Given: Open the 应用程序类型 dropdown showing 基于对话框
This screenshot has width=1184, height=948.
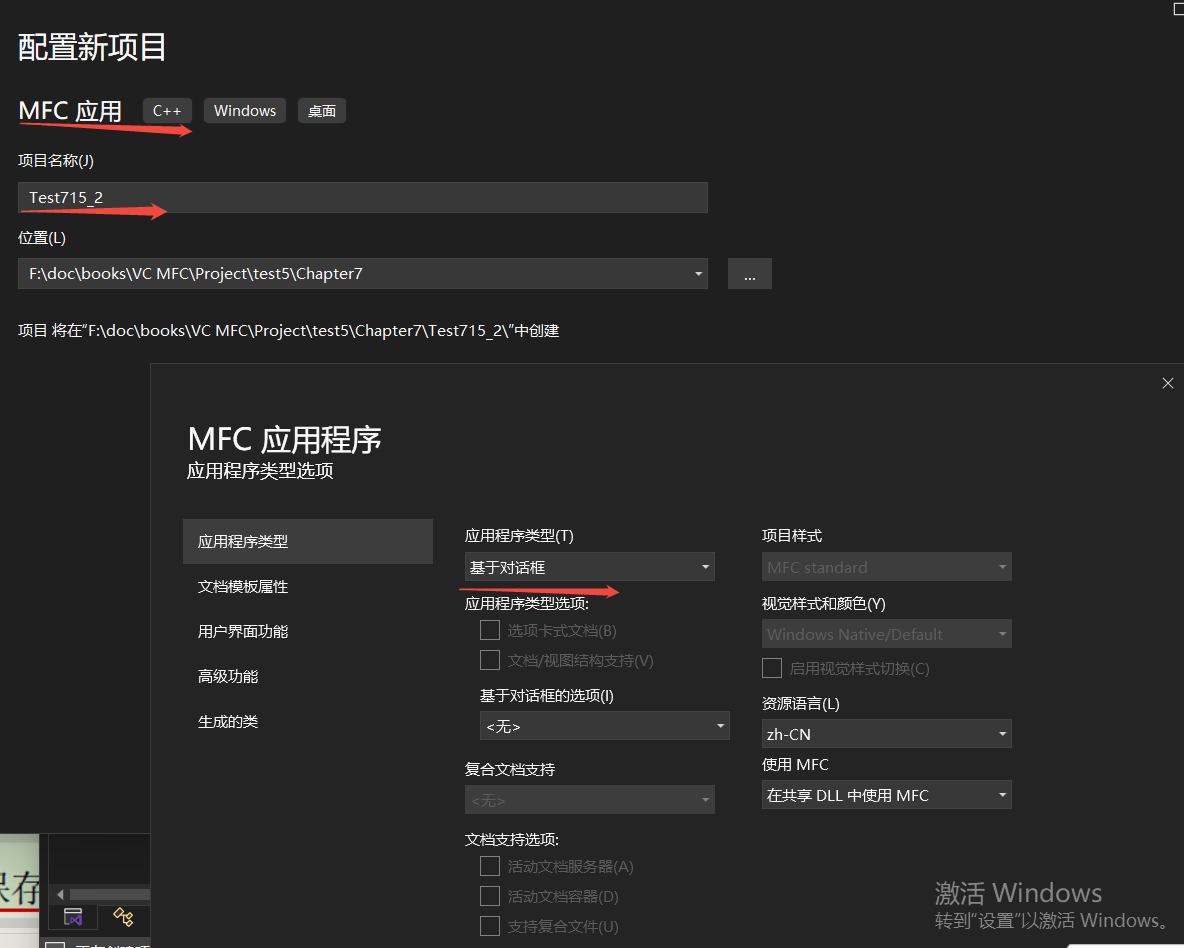Looking at the screenshot, I should coord(588,566).
